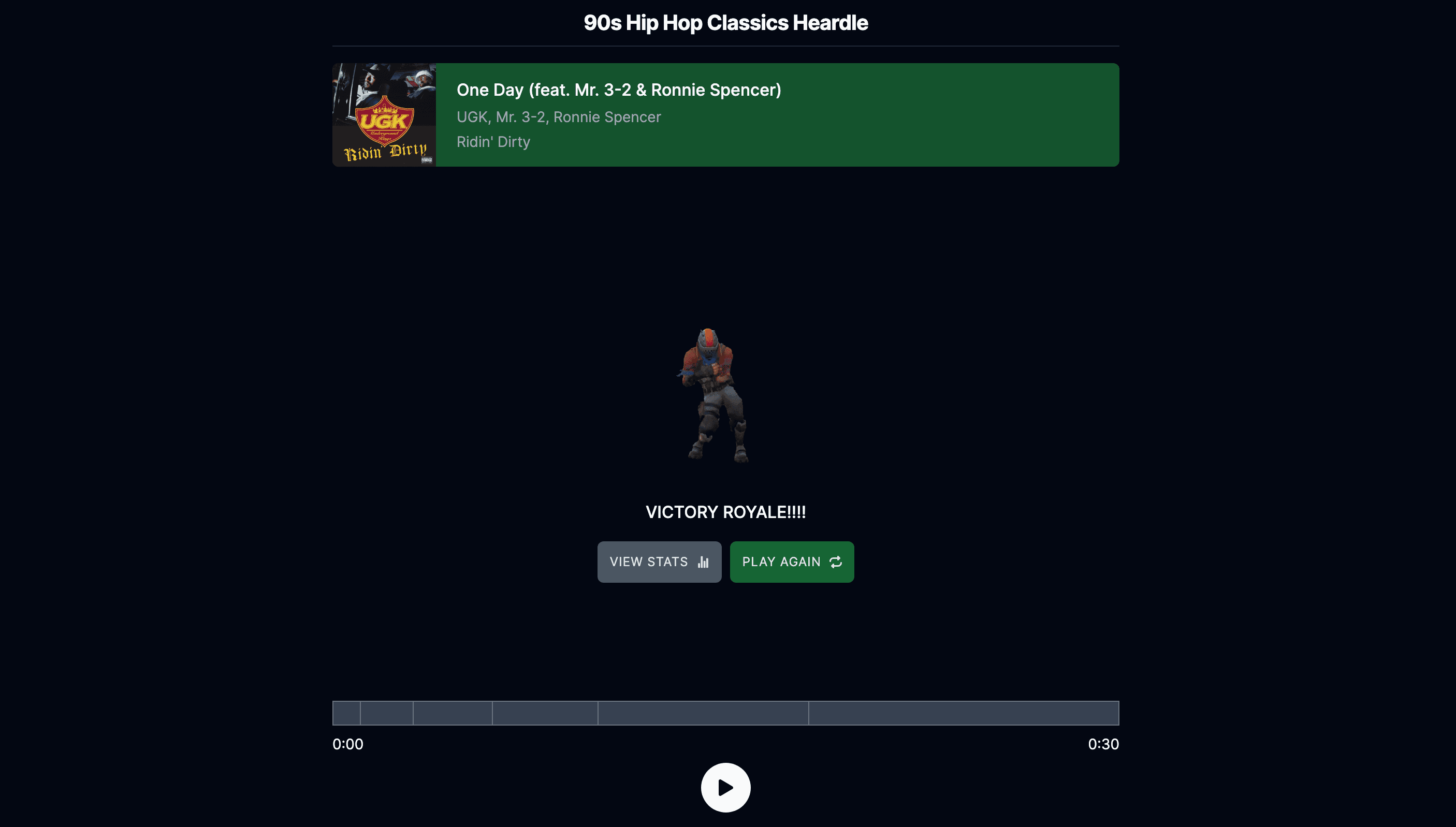Click the third segment of the progress bar
Viewport: 1456px width, 827px height.
[453, 713]
